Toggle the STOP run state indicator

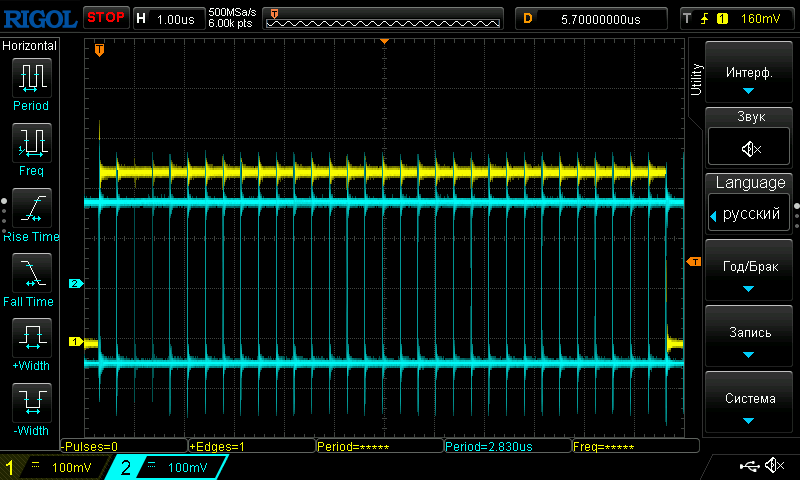coord(105,17)
